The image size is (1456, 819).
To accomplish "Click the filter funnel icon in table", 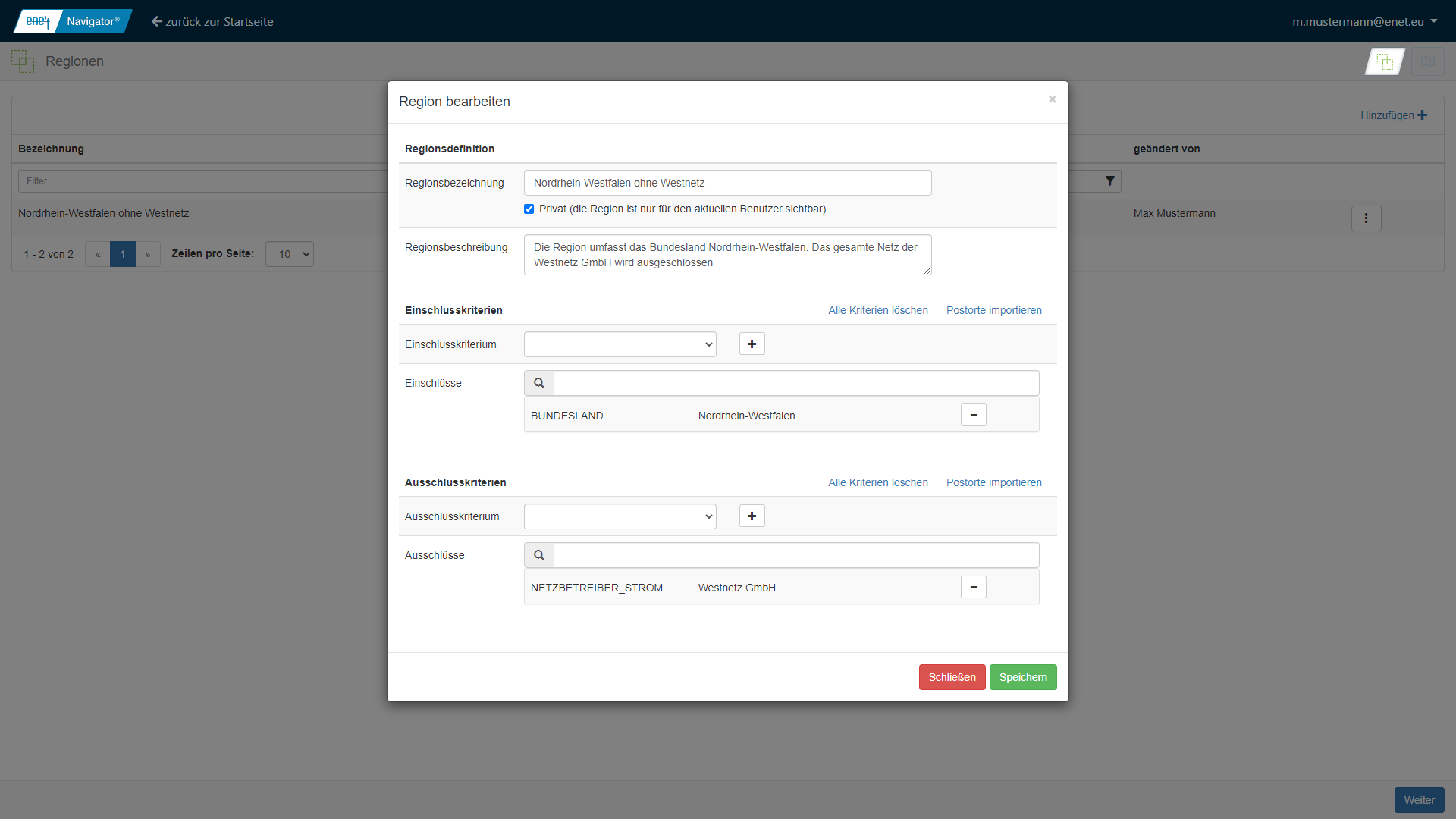I will click(x=1109, y=181).
